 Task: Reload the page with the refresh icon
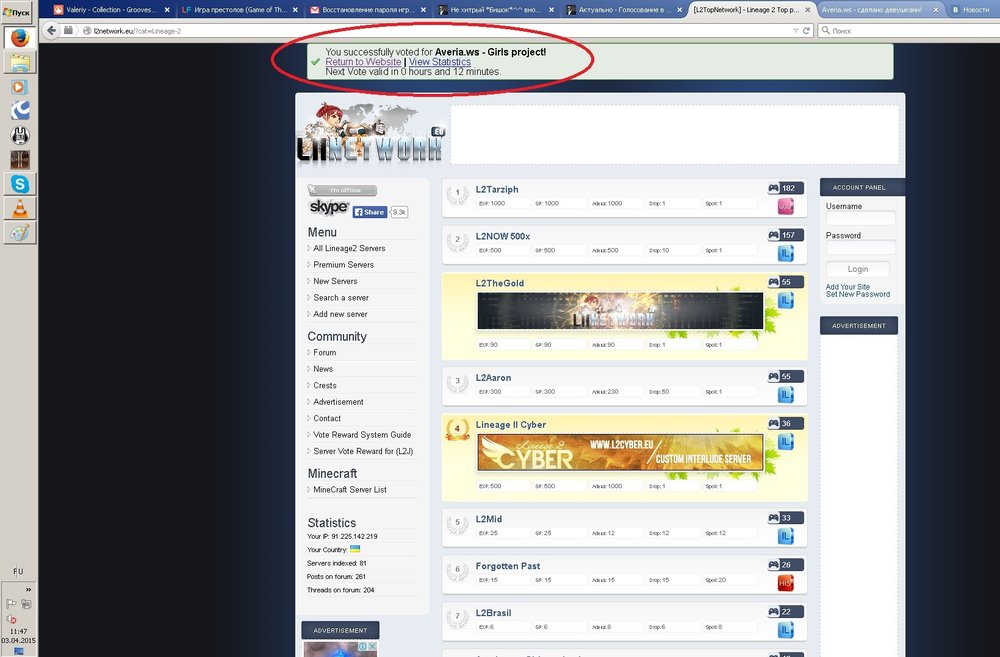click(x=806, y=31)
